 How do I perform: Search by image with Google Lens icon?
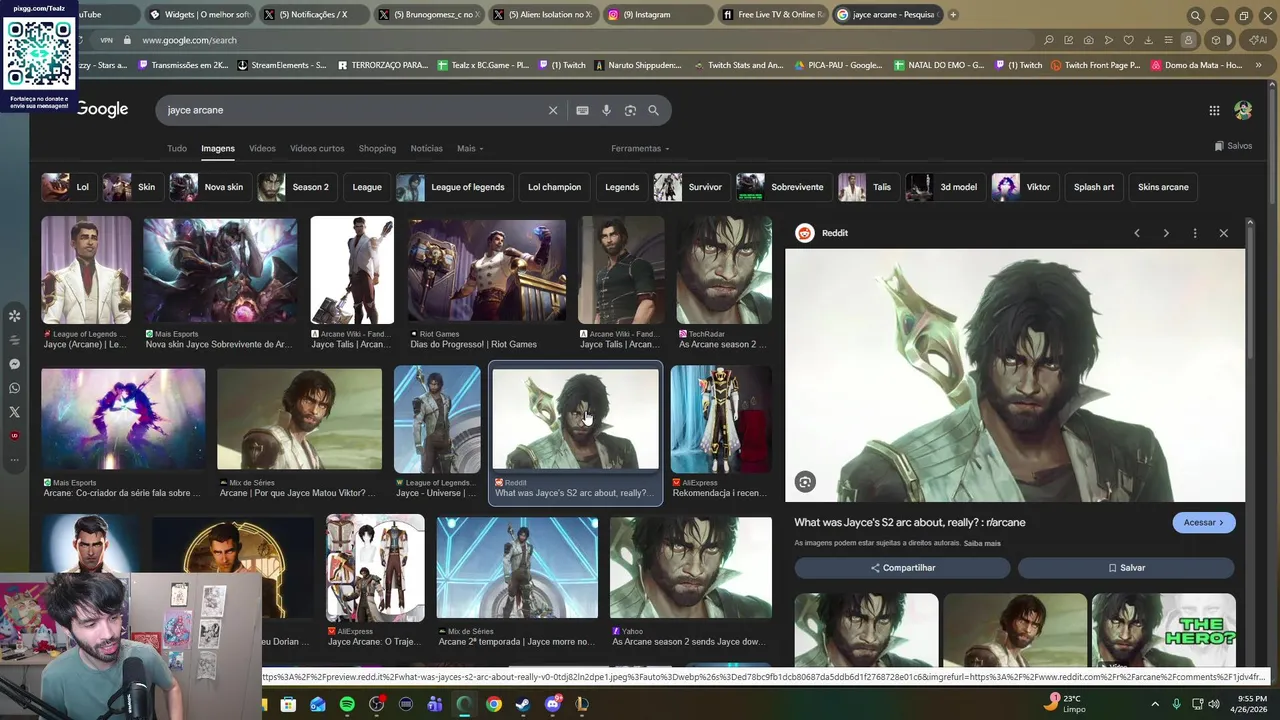point(630,110)
